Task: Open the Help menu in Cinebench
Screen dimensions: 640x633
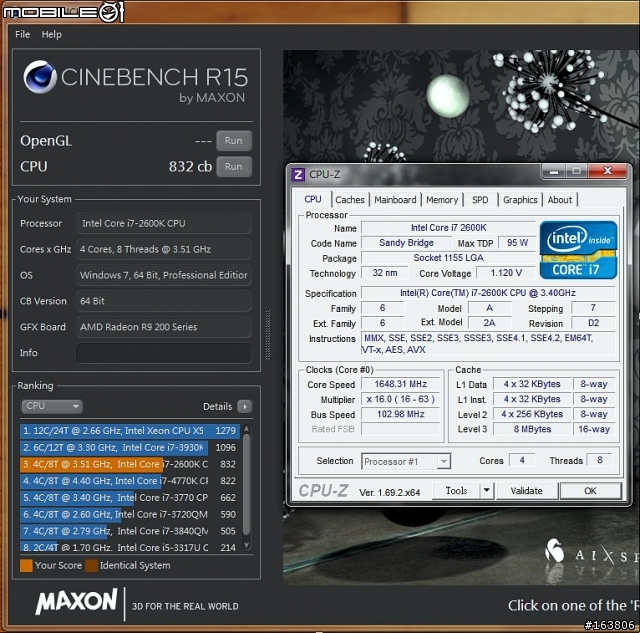Action: [x=51, y=35]
